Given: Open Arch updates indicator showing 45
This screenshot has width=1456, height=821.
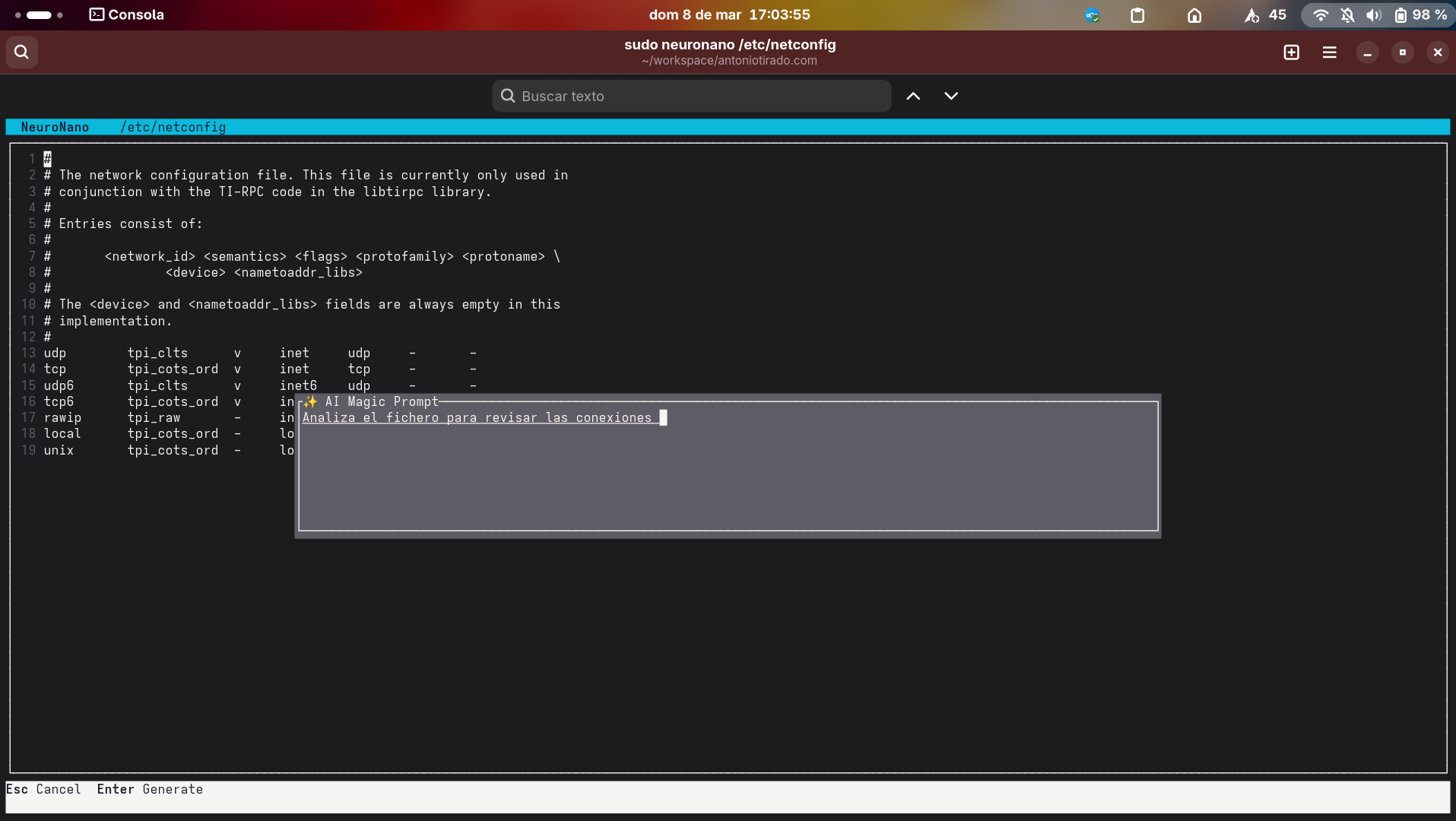Looking at the screenshot, I should pyautogui.click(x=1265, y=15).
